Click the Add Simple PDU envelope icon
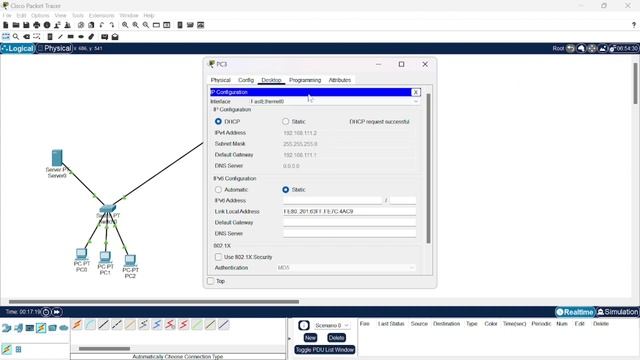640x360 pixels. coord(104,37)
